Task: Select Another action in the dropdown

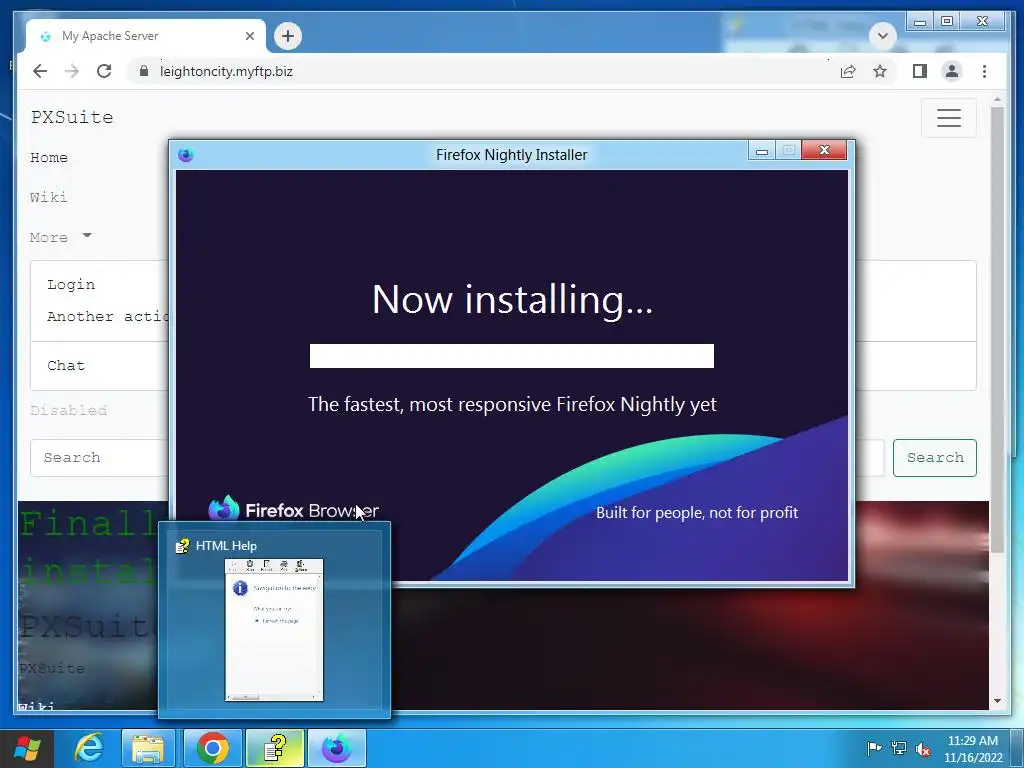Action: (107, 316)
